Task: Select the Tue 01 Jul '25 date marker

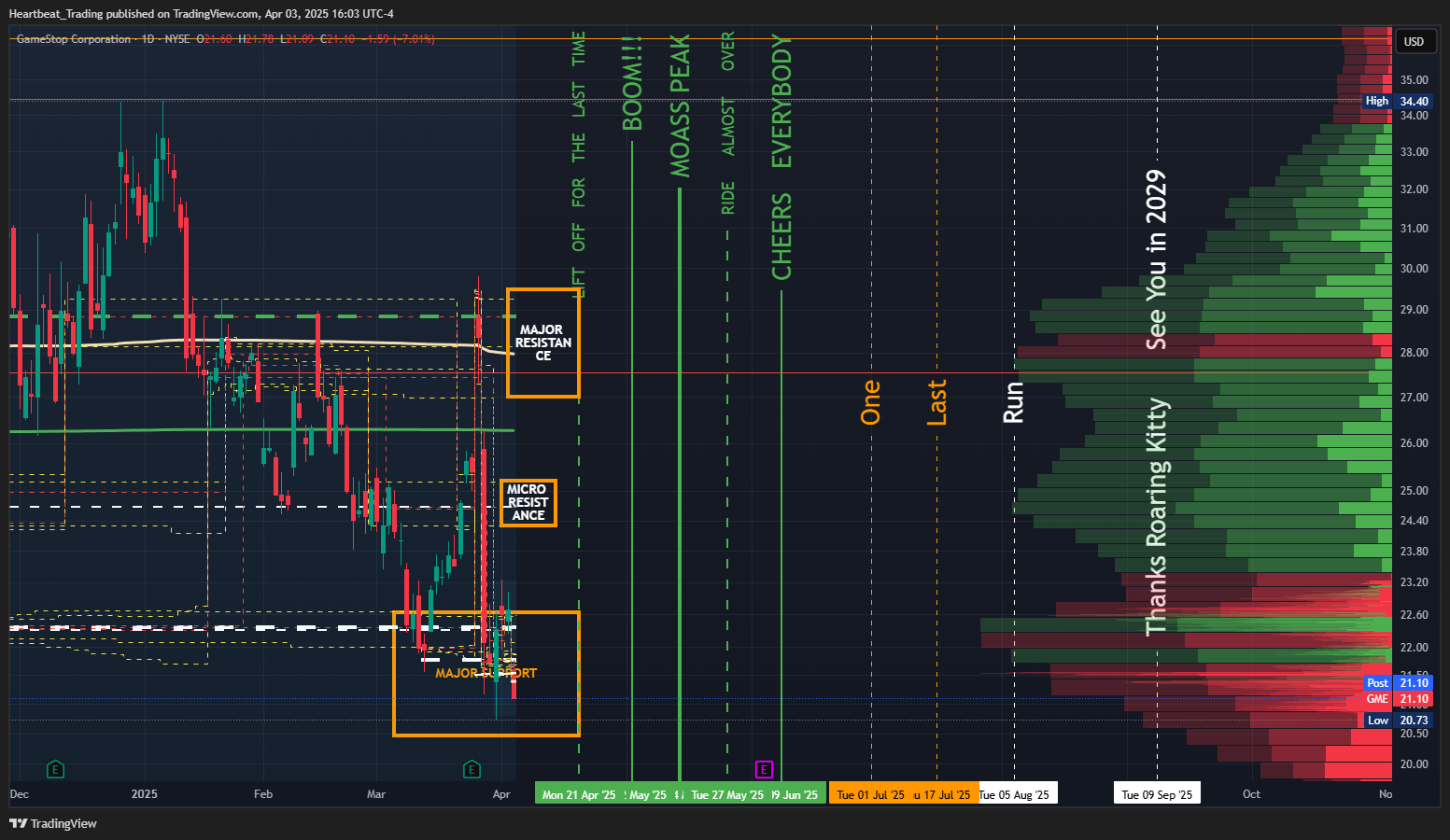Action: tap(870, 795)
